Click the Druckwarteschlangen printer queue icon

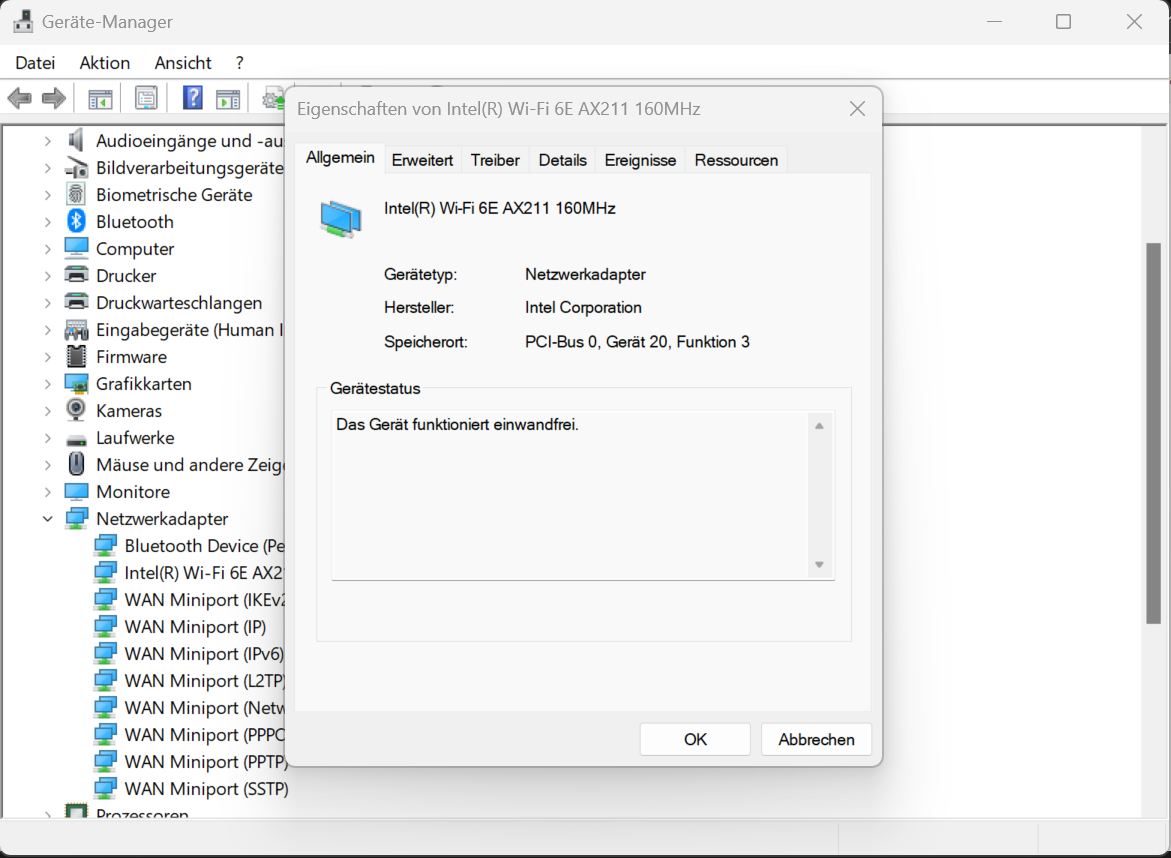click(76, 302)
